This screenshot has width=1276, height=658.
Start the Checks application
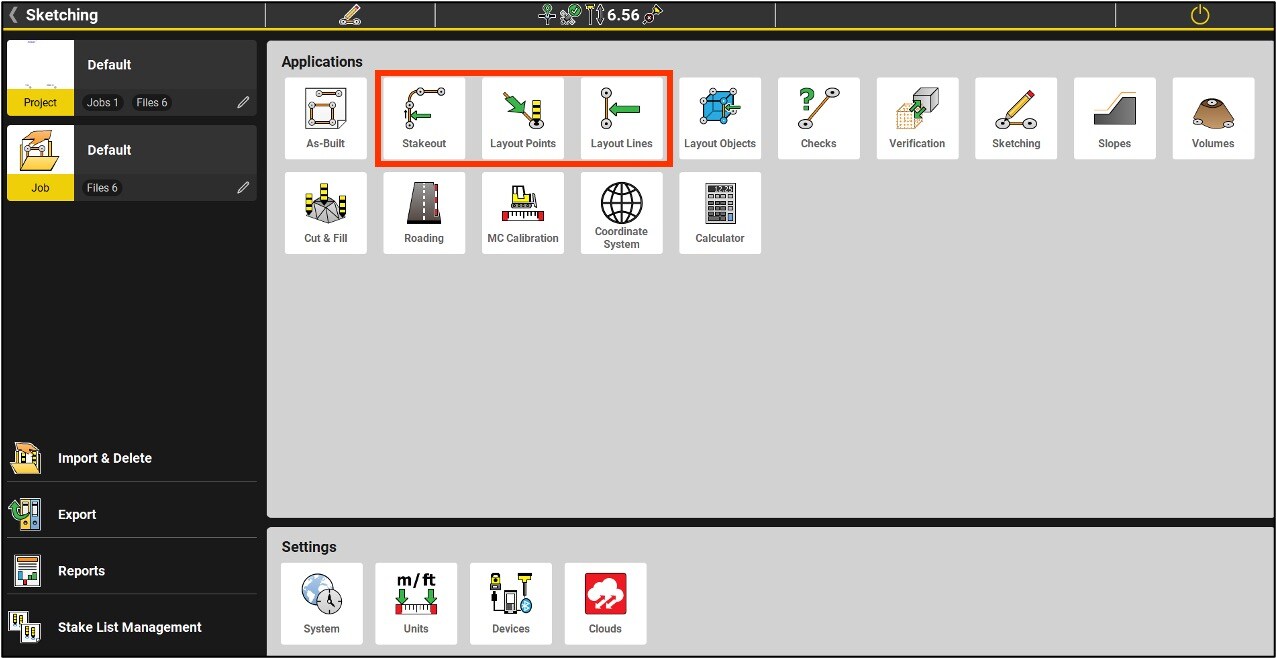[818, 118]
